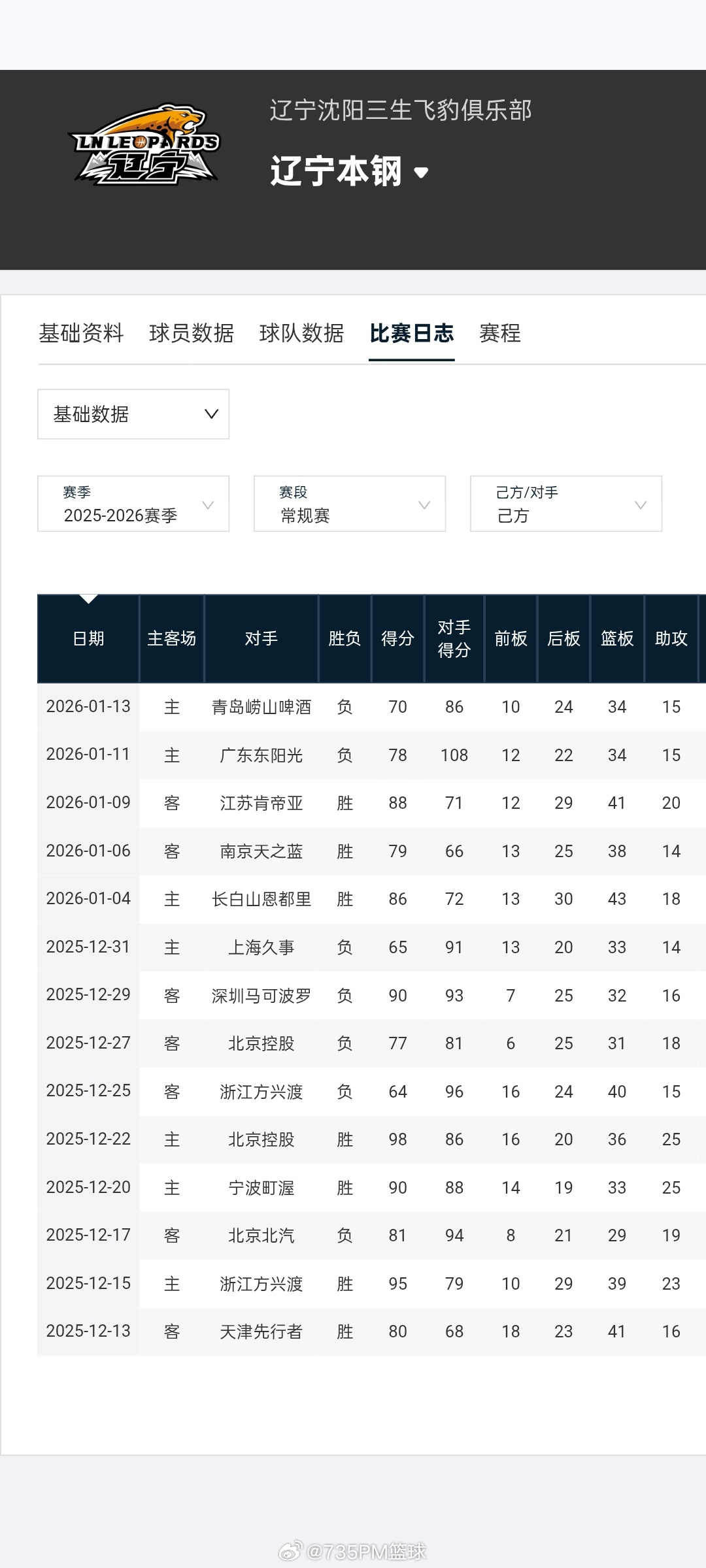The height and width of the screenshot is (1568, 706).
Task: Click the 2026-01-06 date cell
Action: (x=88, y=851)
